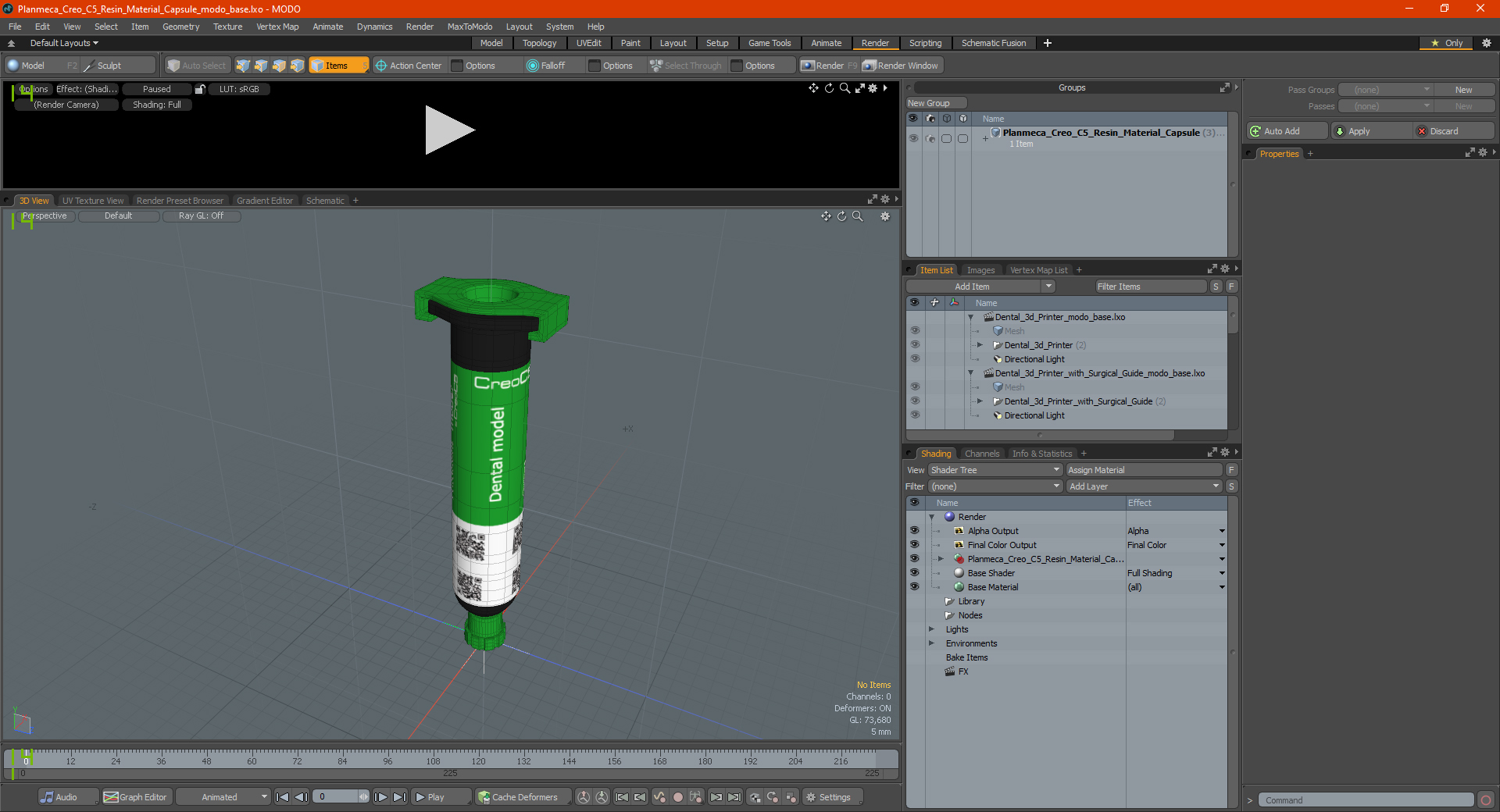This screenshot has width=1500, height=812.
Task: Click the Materials selection mode icon
Action: click(297, 66)
